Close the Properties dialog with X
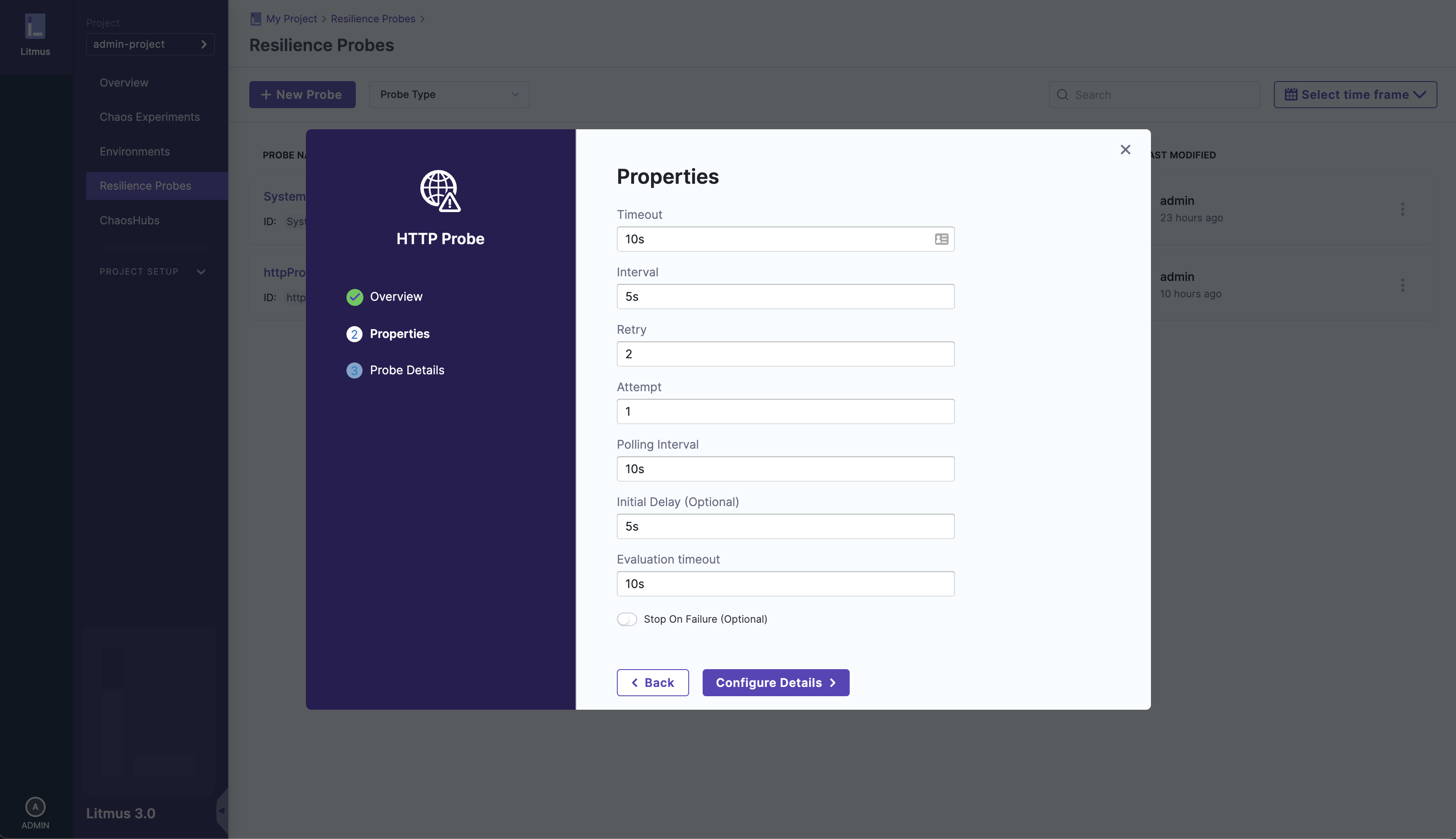The height and width of the screenshot is (839, 1456). [1125, 150]
